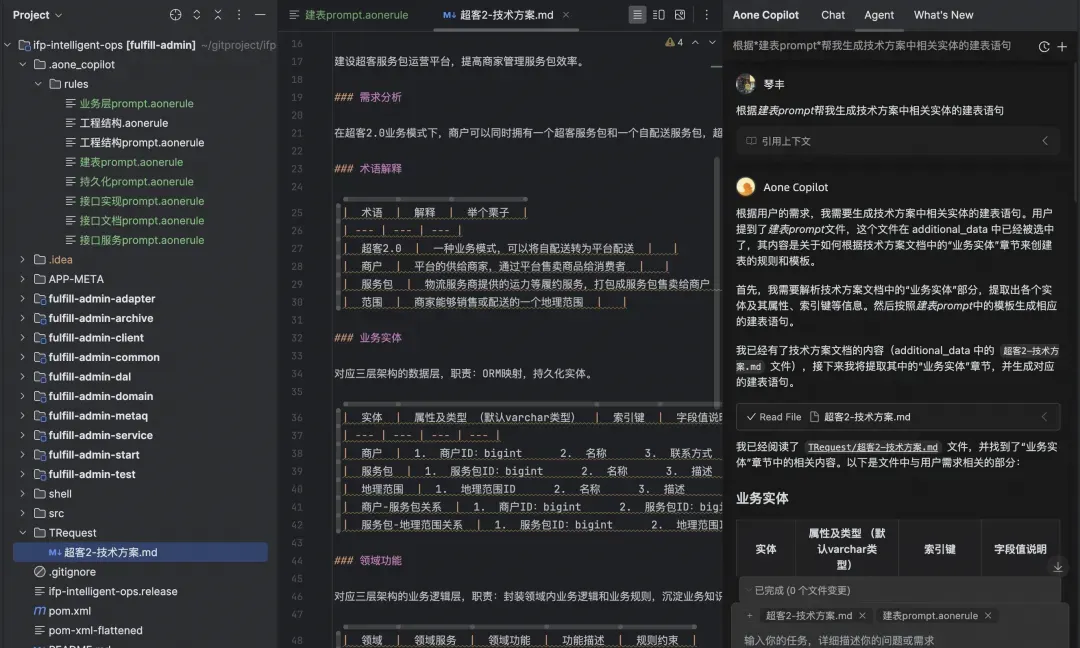Go to next highlighted problem arrow
The height and width of the screenshot is (648, 1080).
712,43
